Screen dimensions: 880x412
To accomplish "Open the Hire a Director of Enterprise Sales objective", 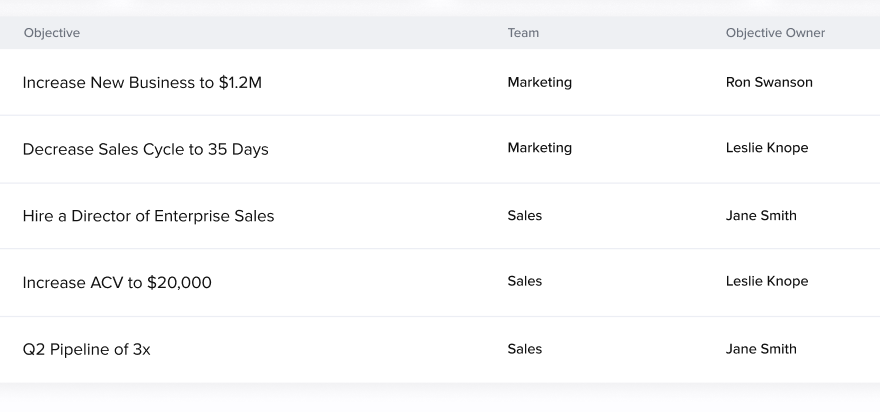I will point(148,216).
